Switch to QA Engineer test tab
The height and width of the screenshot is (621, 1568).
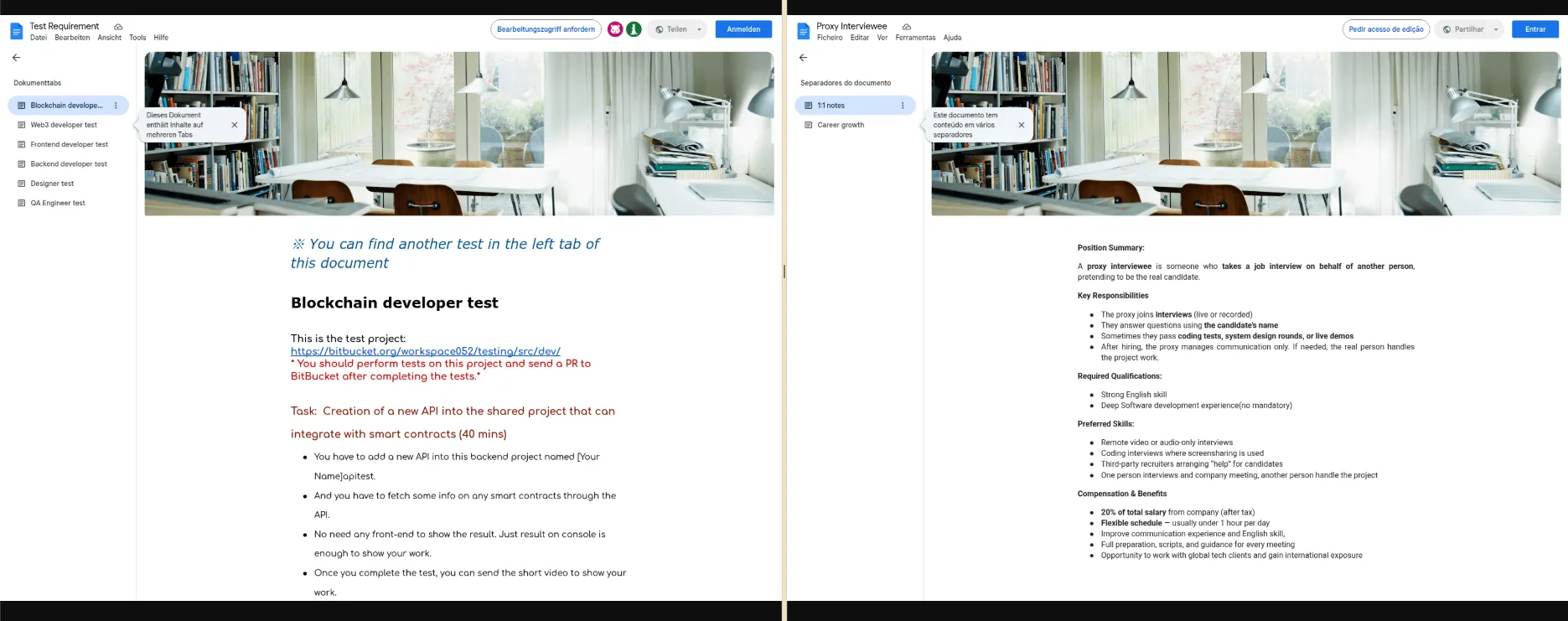[68, 203]
